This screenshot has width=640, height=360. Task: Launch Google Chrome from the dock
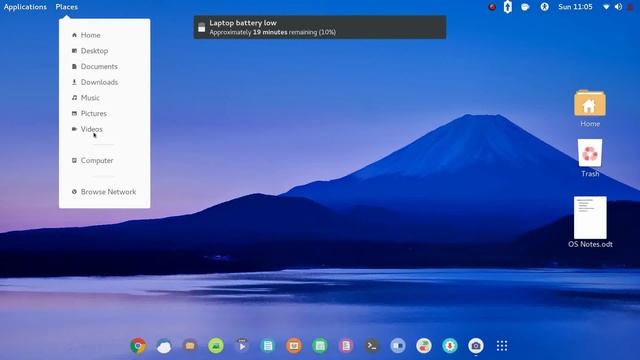pos(138,346)
